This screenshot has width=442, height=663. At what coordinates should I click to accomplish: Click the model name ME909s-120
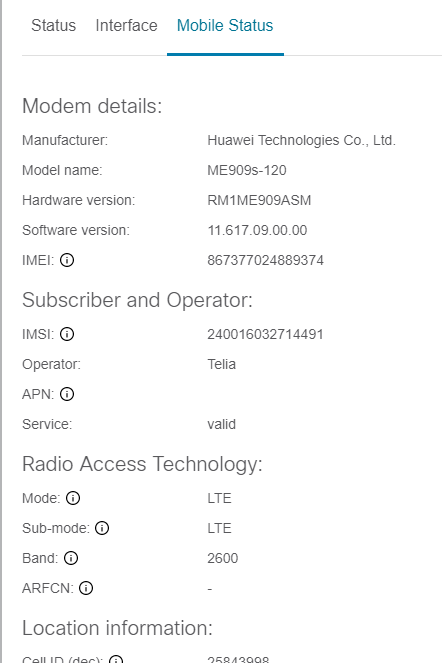click(x=247, y=170)
